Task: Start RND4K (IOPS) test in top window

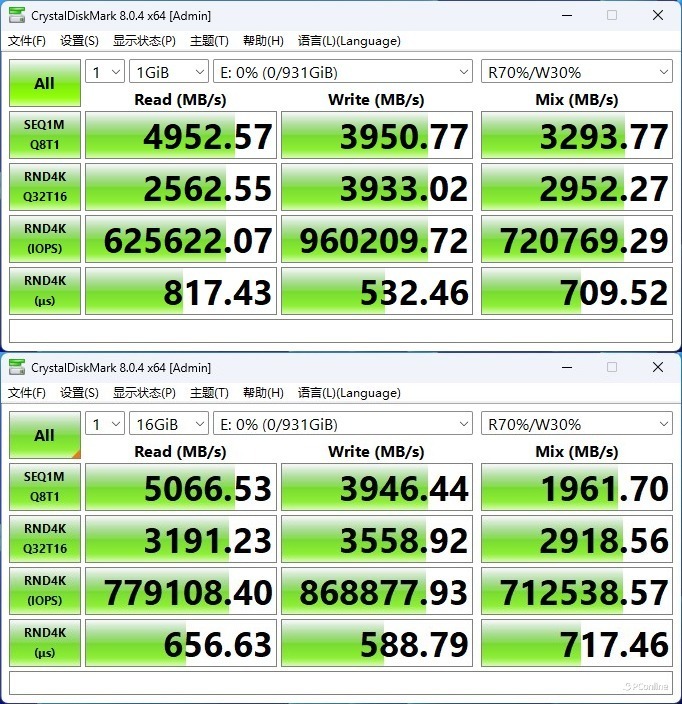Action: click(x=45, y=239)
